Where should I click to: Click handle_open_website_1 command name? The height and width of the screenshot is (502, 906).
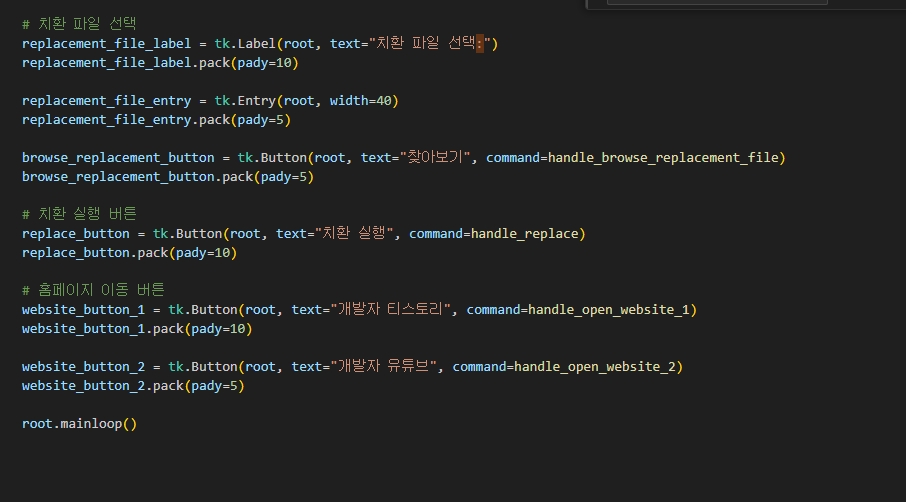(609, 310)
